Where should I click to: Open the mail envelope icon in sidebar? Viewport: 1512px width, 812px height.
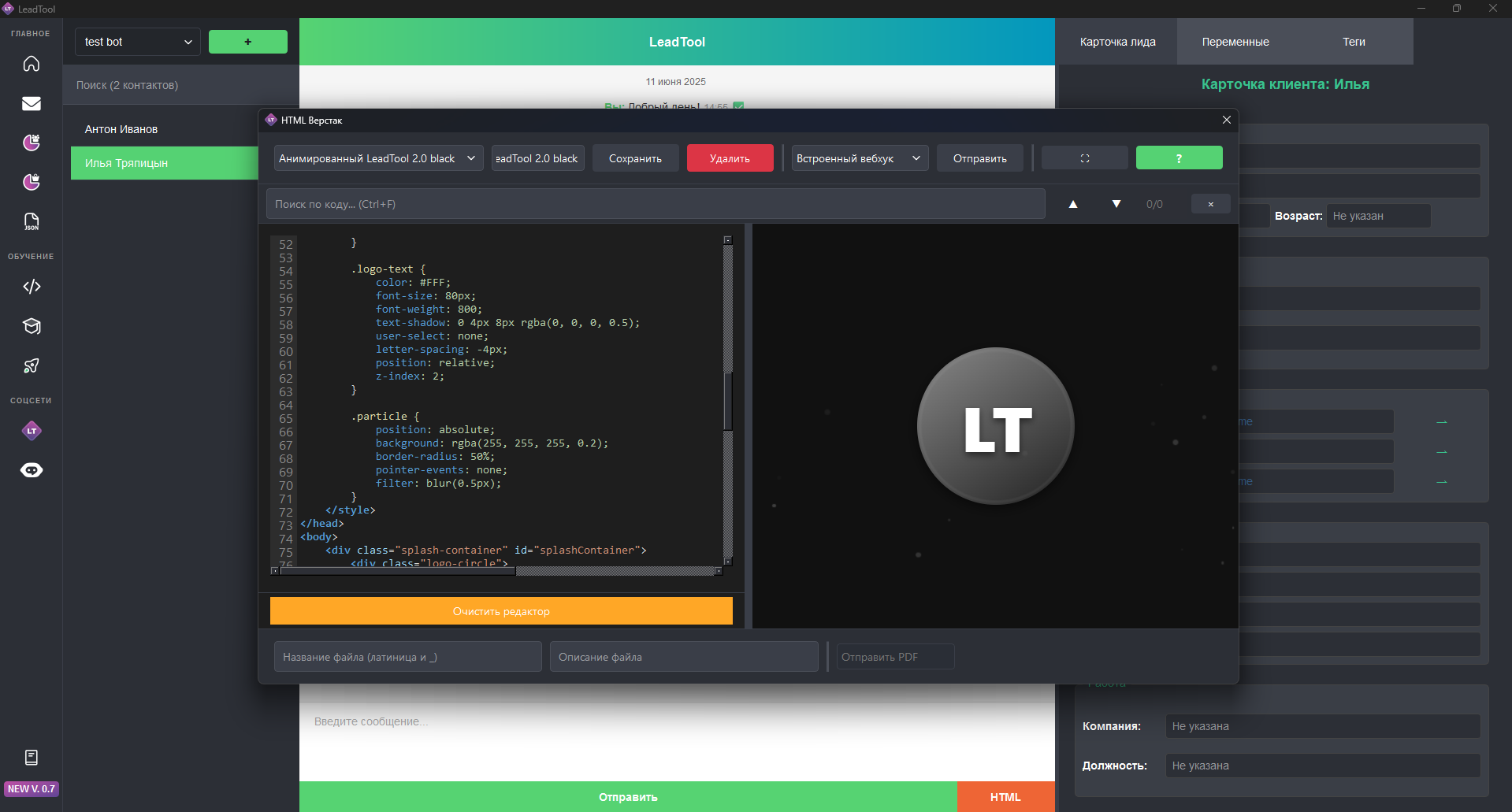(x=32, y=103)
